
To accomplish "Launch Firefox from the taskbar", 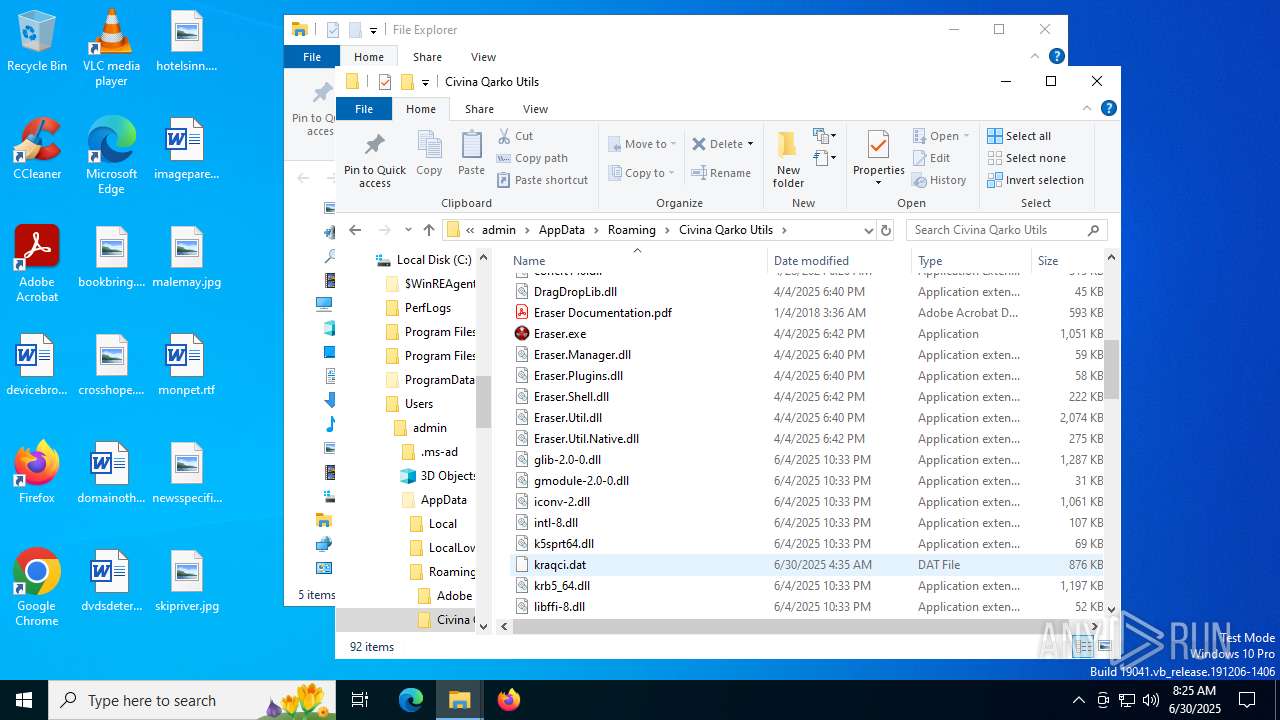I will pos(509,700).
